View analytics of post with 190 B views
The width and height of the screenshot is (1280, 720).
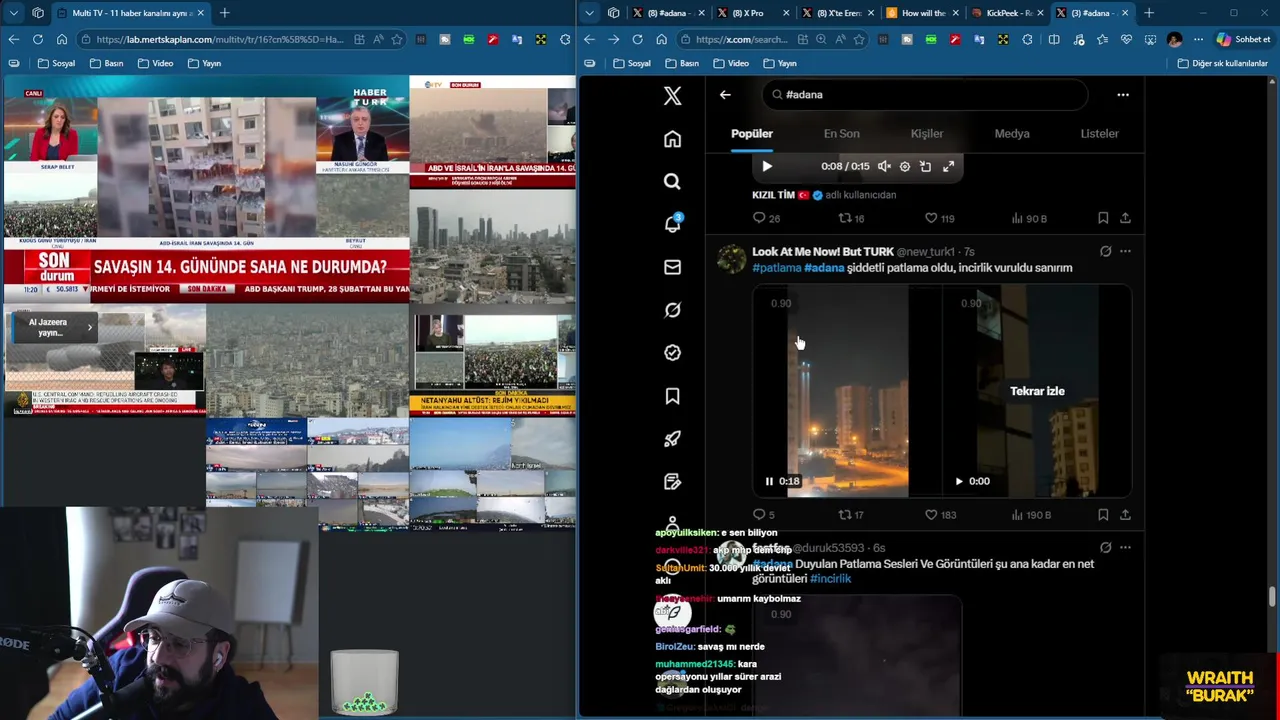point(1031,515)
